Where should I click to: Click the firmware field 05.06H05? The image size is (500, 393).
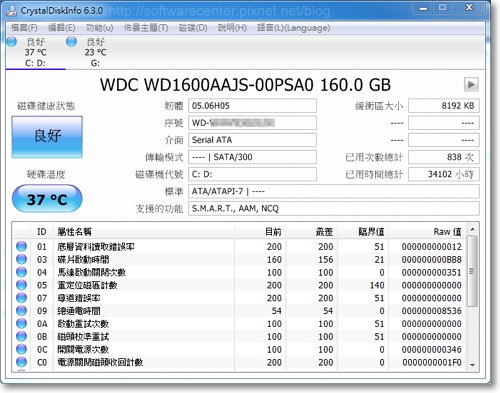pyautogui.click(x=252, y=106)
